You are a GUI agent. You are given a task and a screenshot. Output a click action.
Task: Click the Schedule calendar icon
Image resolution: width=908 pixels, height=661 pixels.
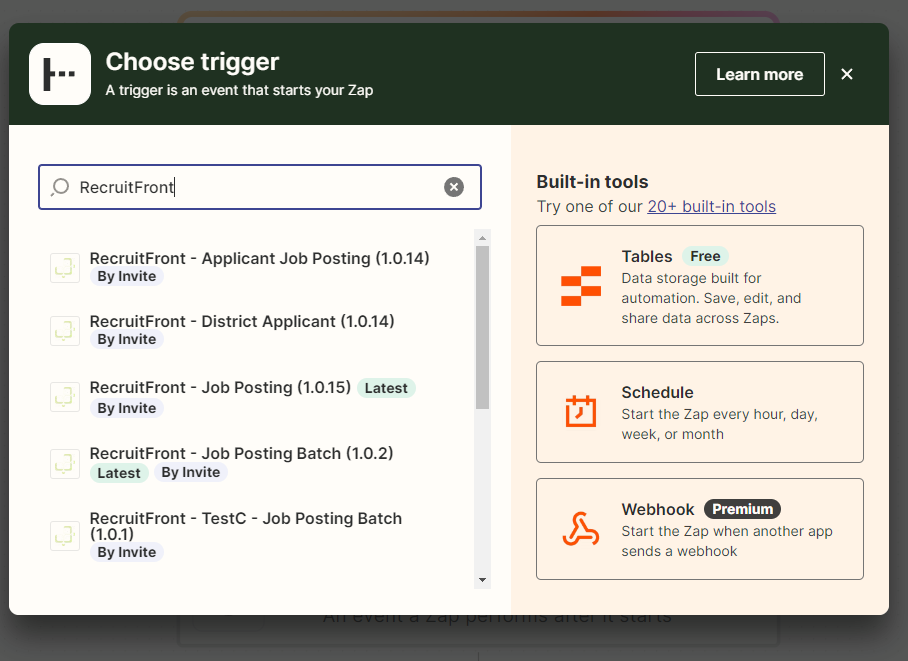581,411
